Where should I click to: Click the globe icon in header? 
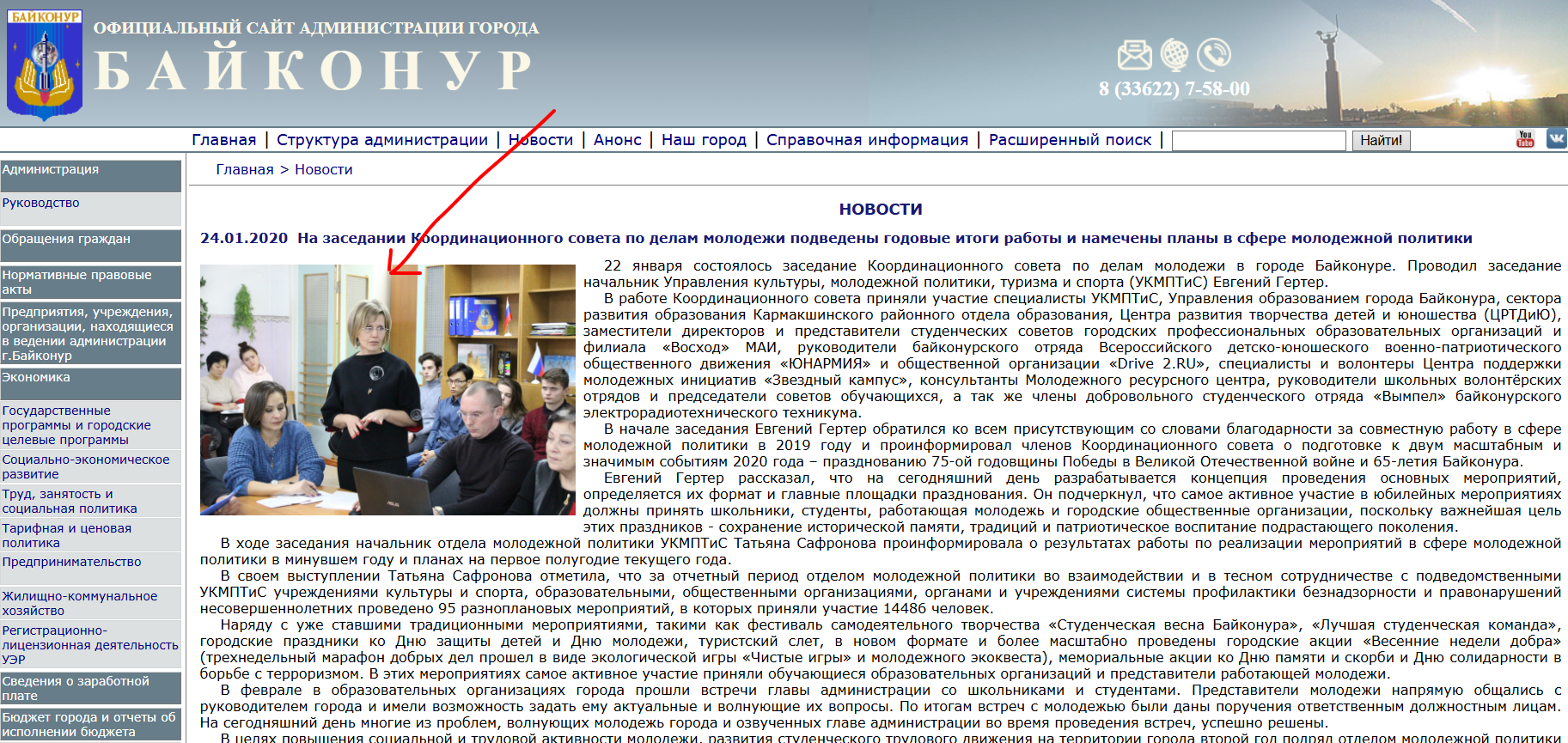coord(1174,55)
